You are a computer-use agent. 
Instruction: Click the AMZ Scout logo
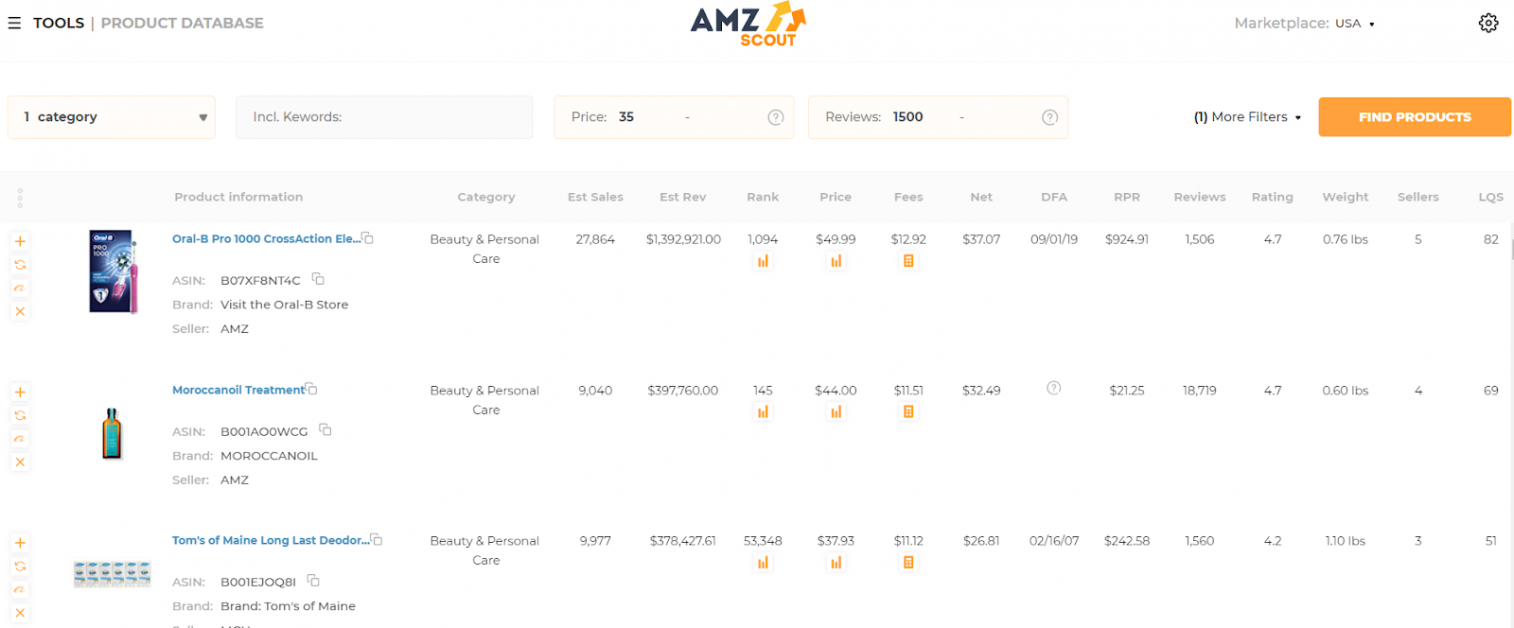[748, 24]
